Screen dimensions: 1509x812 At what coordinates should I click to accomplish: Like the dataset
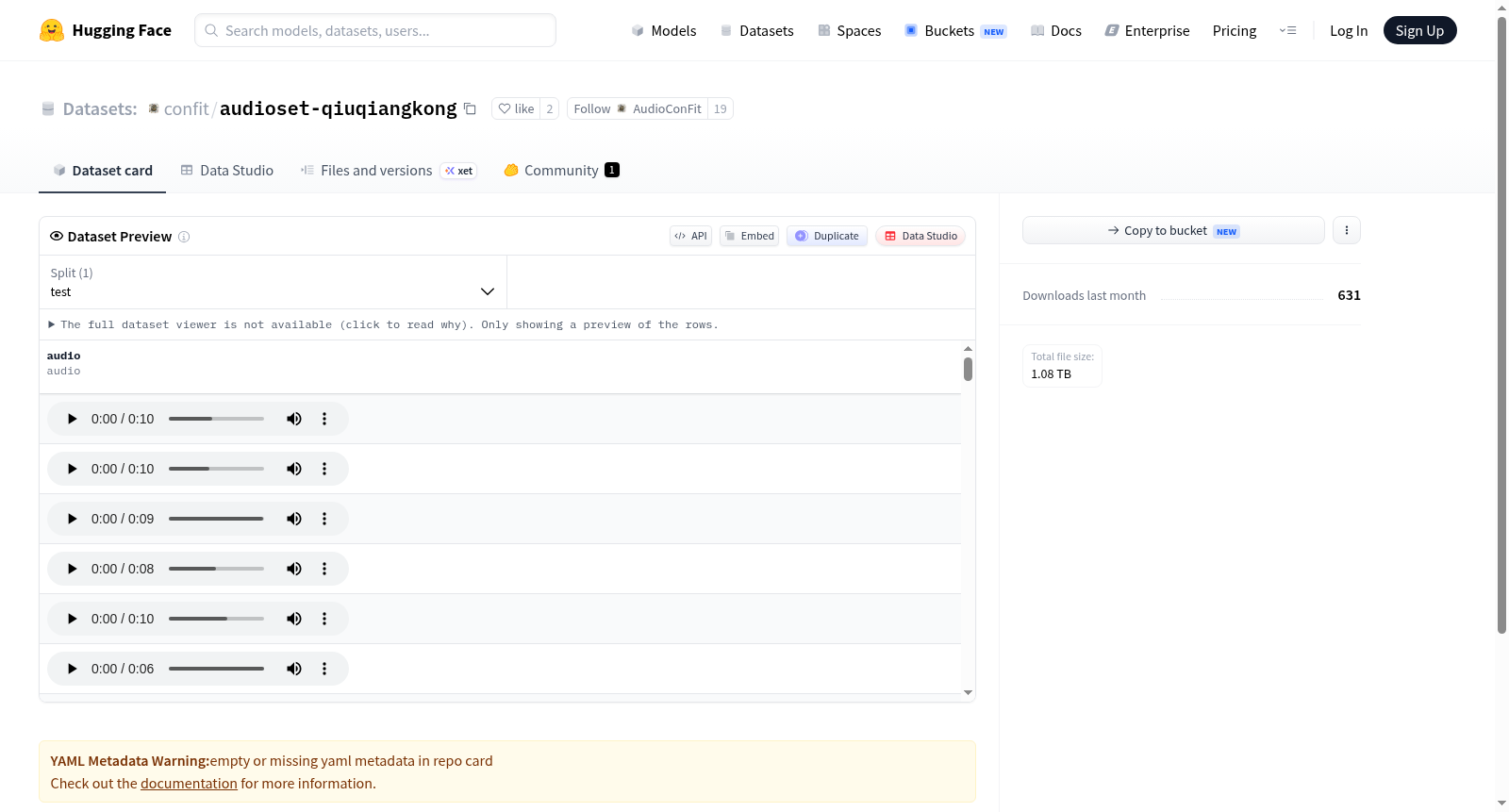[516, 108]
